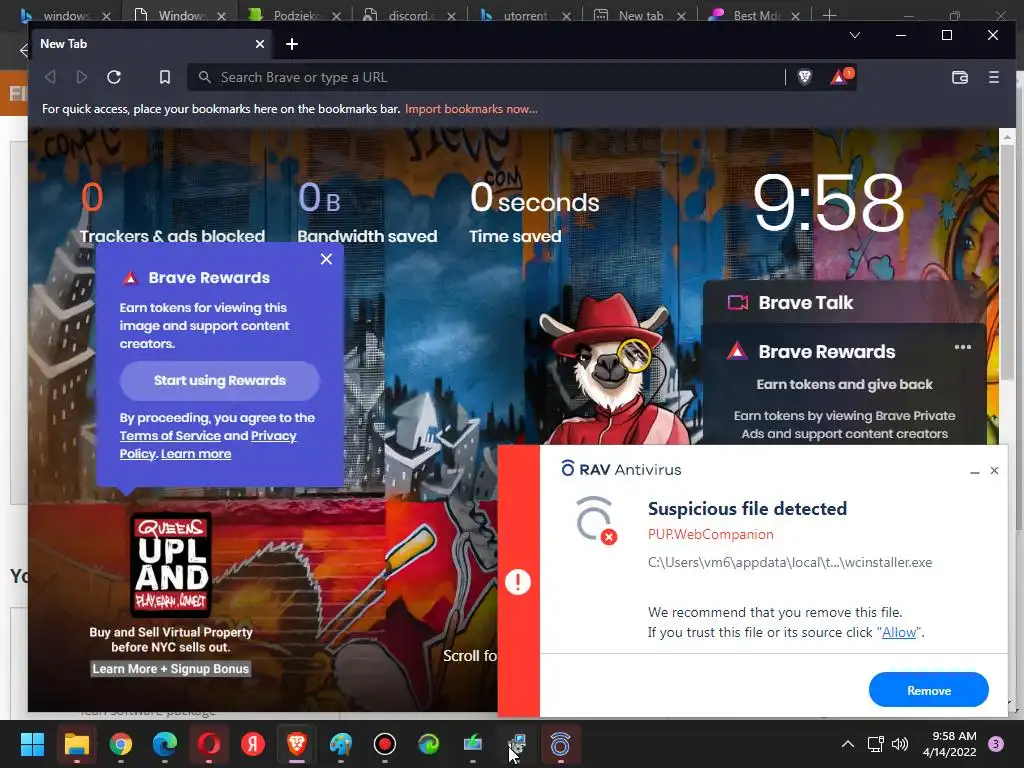The height and width of the screenshot is (768, 1024).
Task: Click the Brave Rewards card triangle logo
Action: point(737,351)
